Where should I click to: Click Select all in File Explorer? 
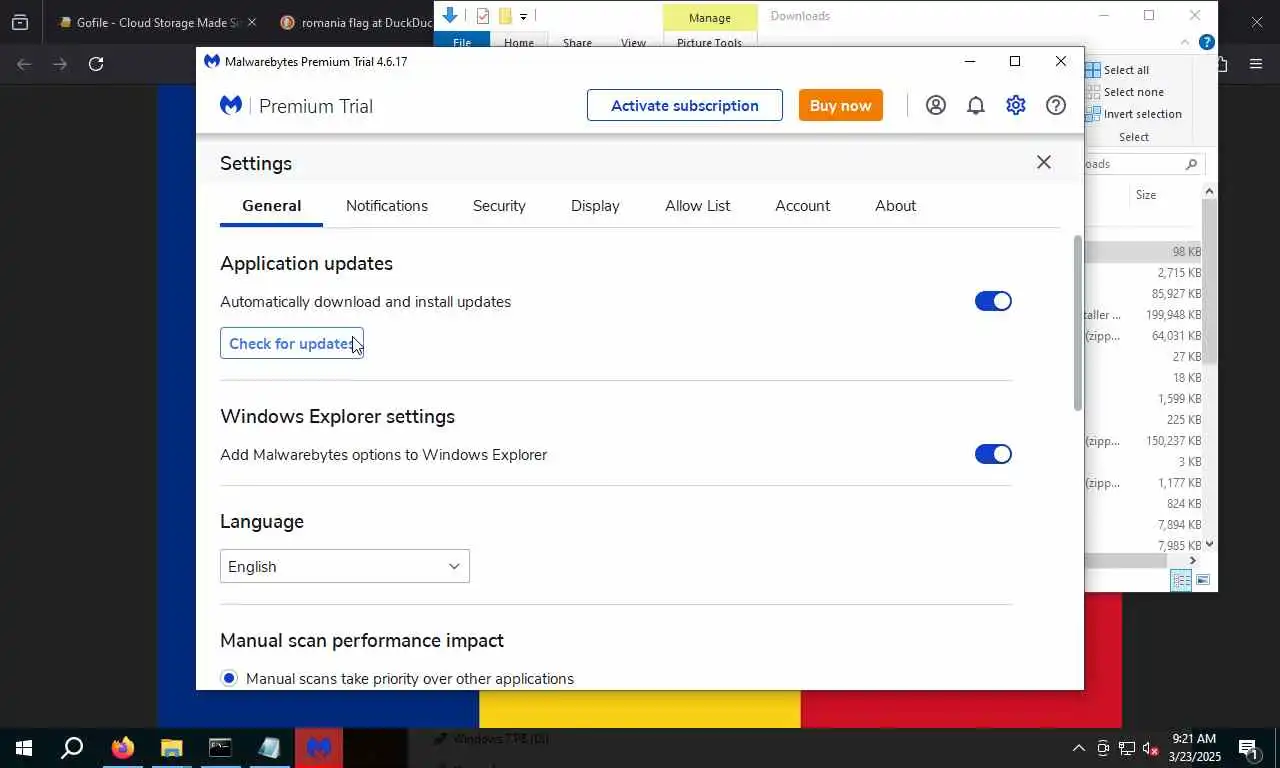[x=1117, y=70]
